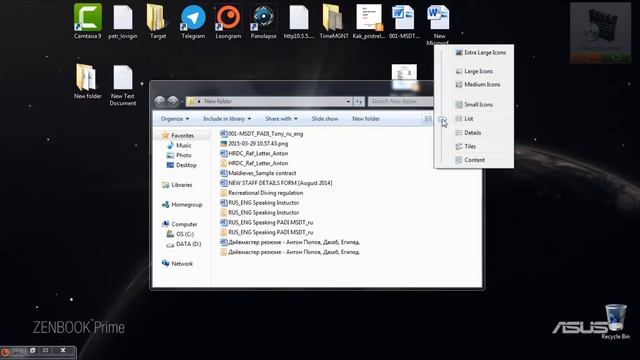This screenshot has height=360, width=640.
Task: Select the Kak_pristrel desktop document
Action: coord(369,22)
